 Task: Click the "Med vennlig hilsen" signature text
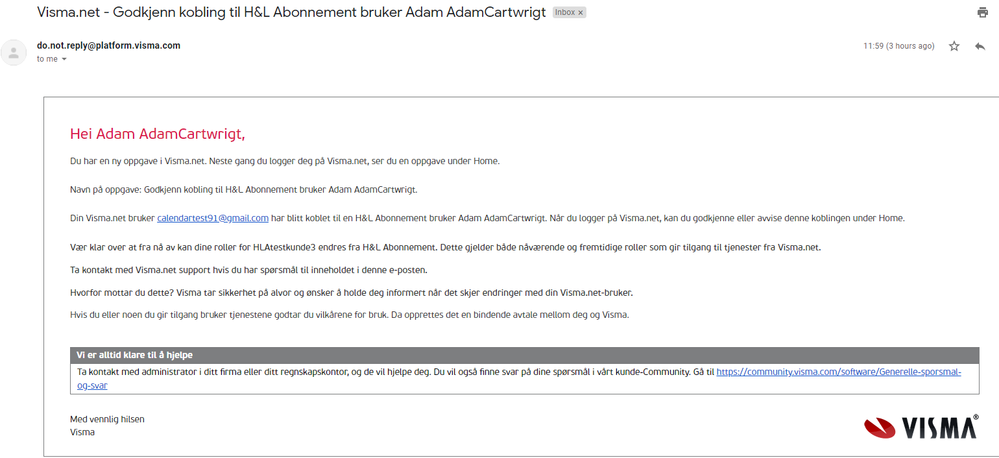[107, 419]
